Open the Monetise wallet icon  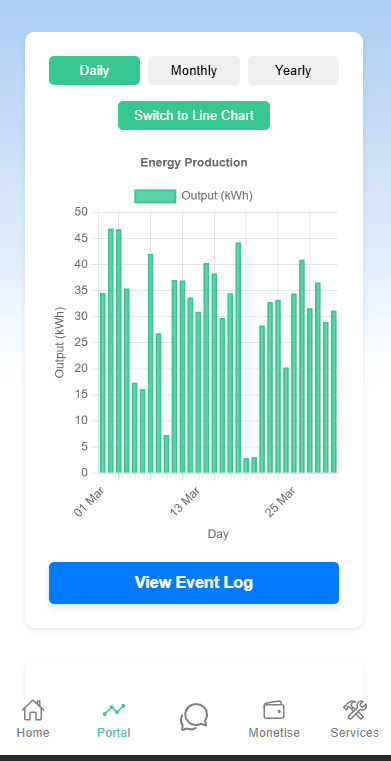coord(274,710)
